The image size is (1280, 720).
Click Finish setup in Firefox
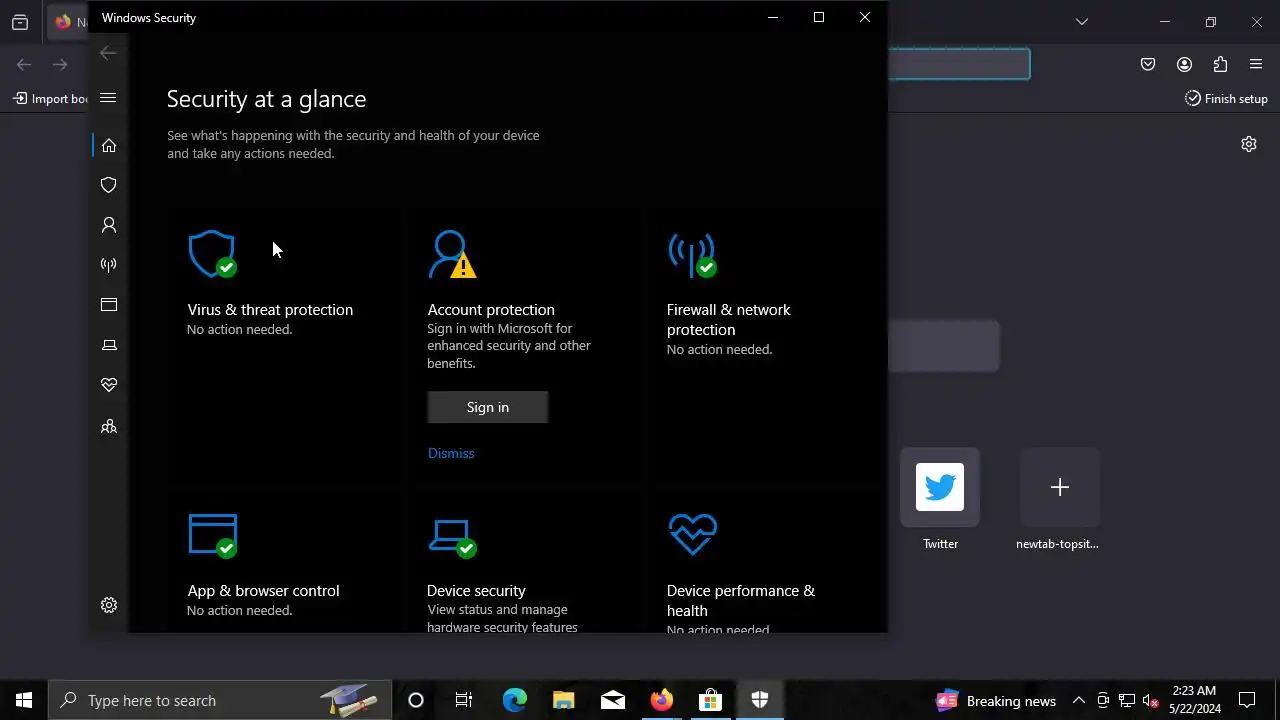[x=1226, y=98]
